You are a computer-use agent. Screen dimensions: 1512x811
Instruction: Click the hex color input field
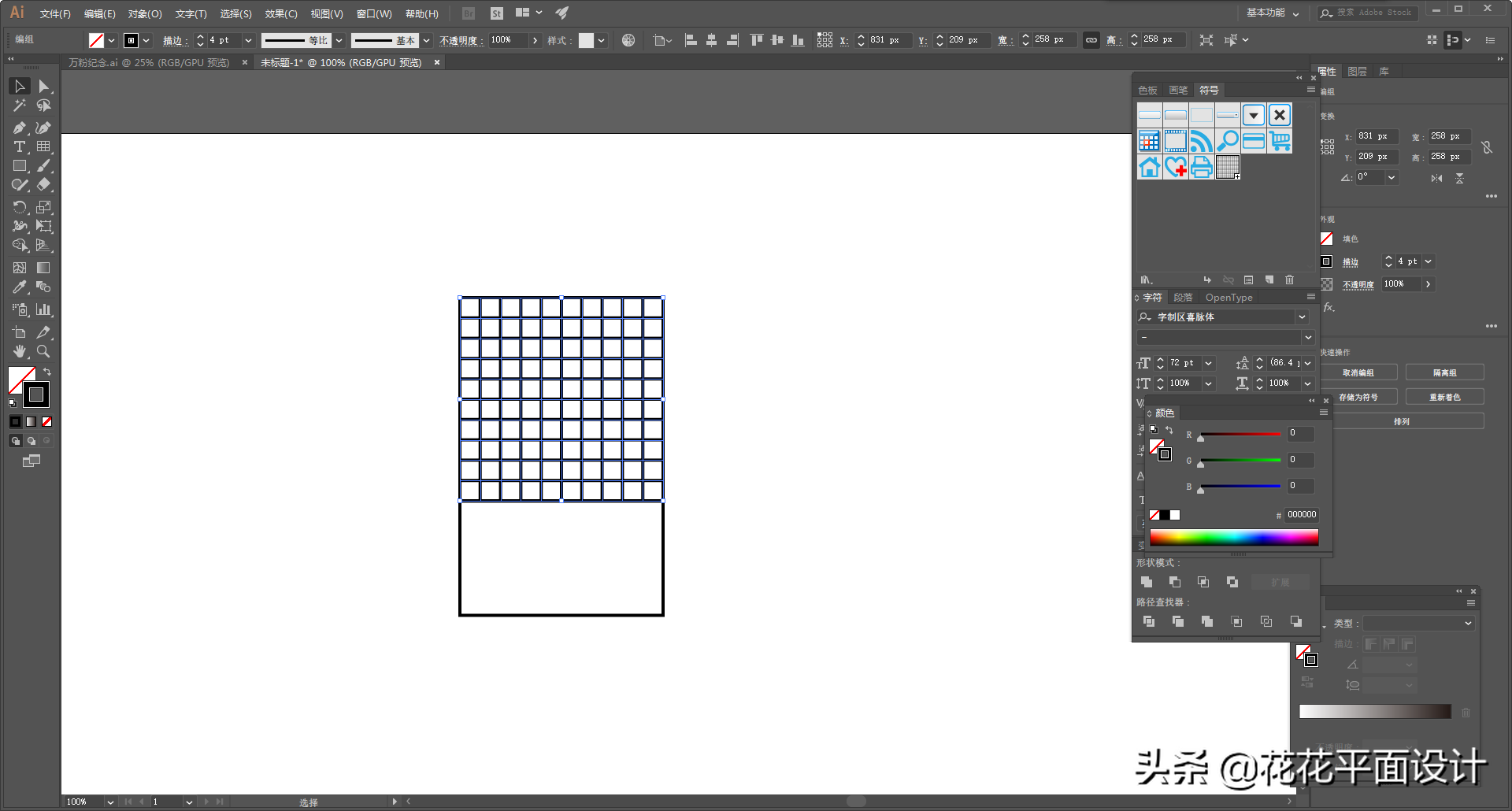(x=1301, y=515)
